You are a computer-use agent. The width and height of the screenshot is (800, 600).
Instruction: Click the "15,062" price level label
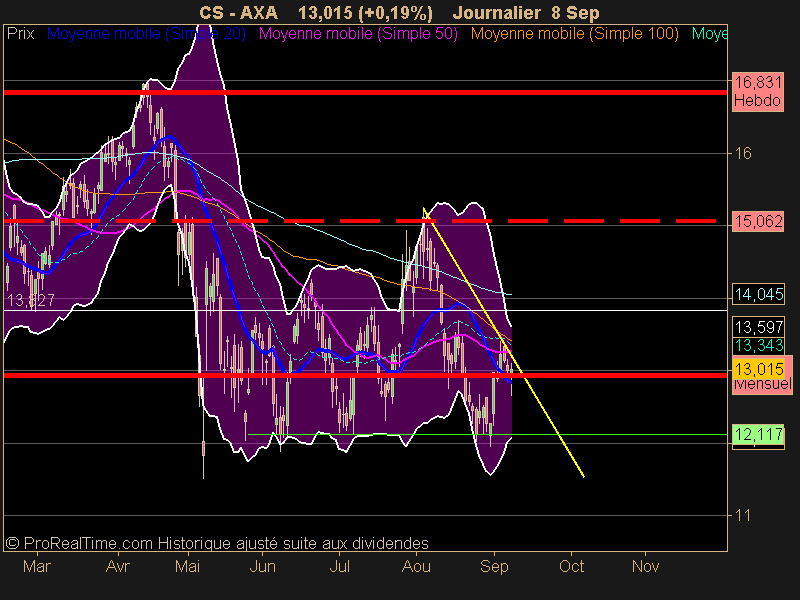758,221
